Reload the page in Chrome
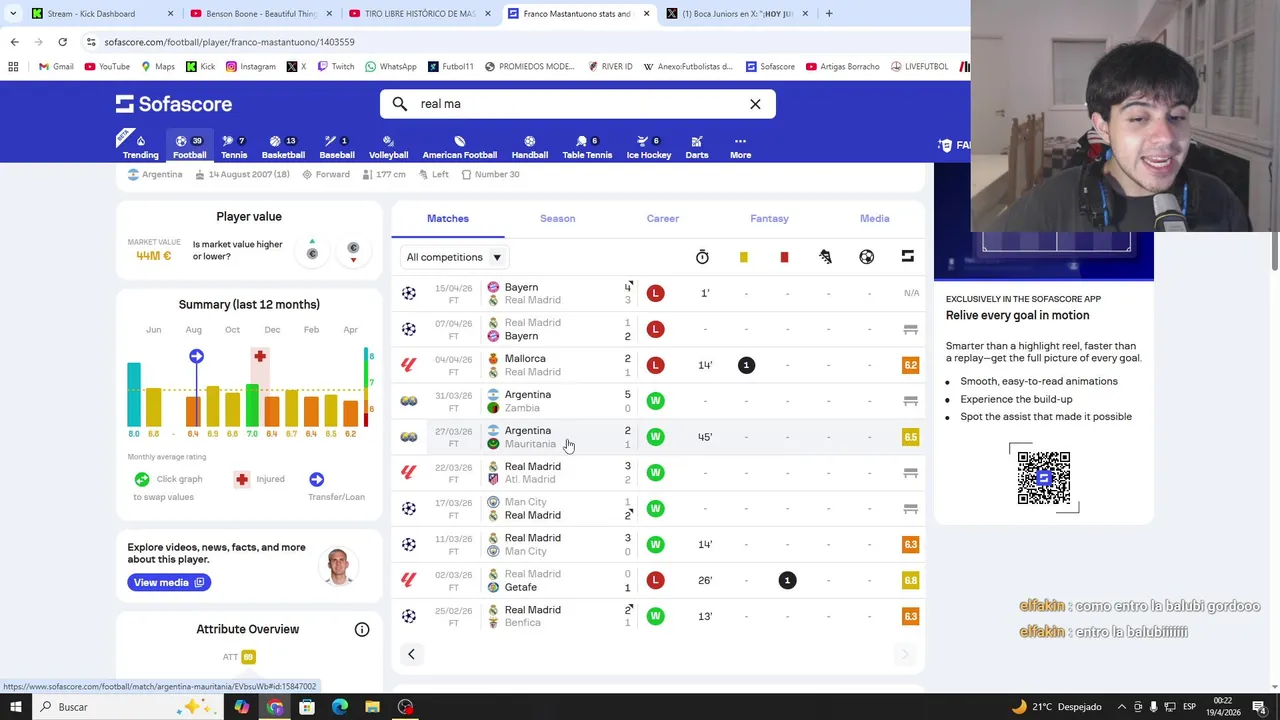Viewport: 1280px width, 720px height. pos(62,42)
